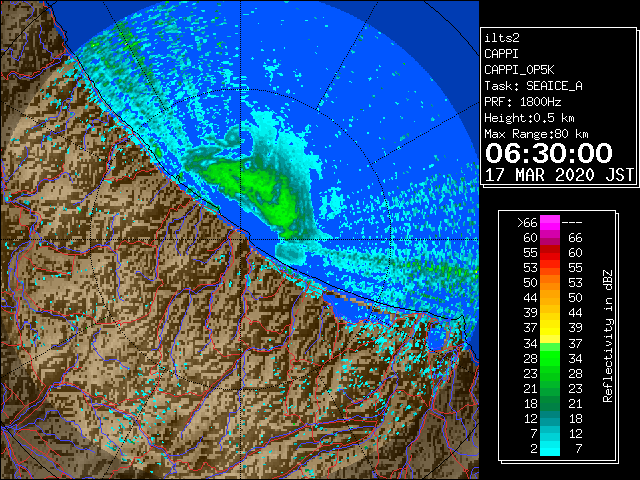Click the bright green 28-34 dBZ legend band
The height and width of the screenshot is (480, 640).
550,358
